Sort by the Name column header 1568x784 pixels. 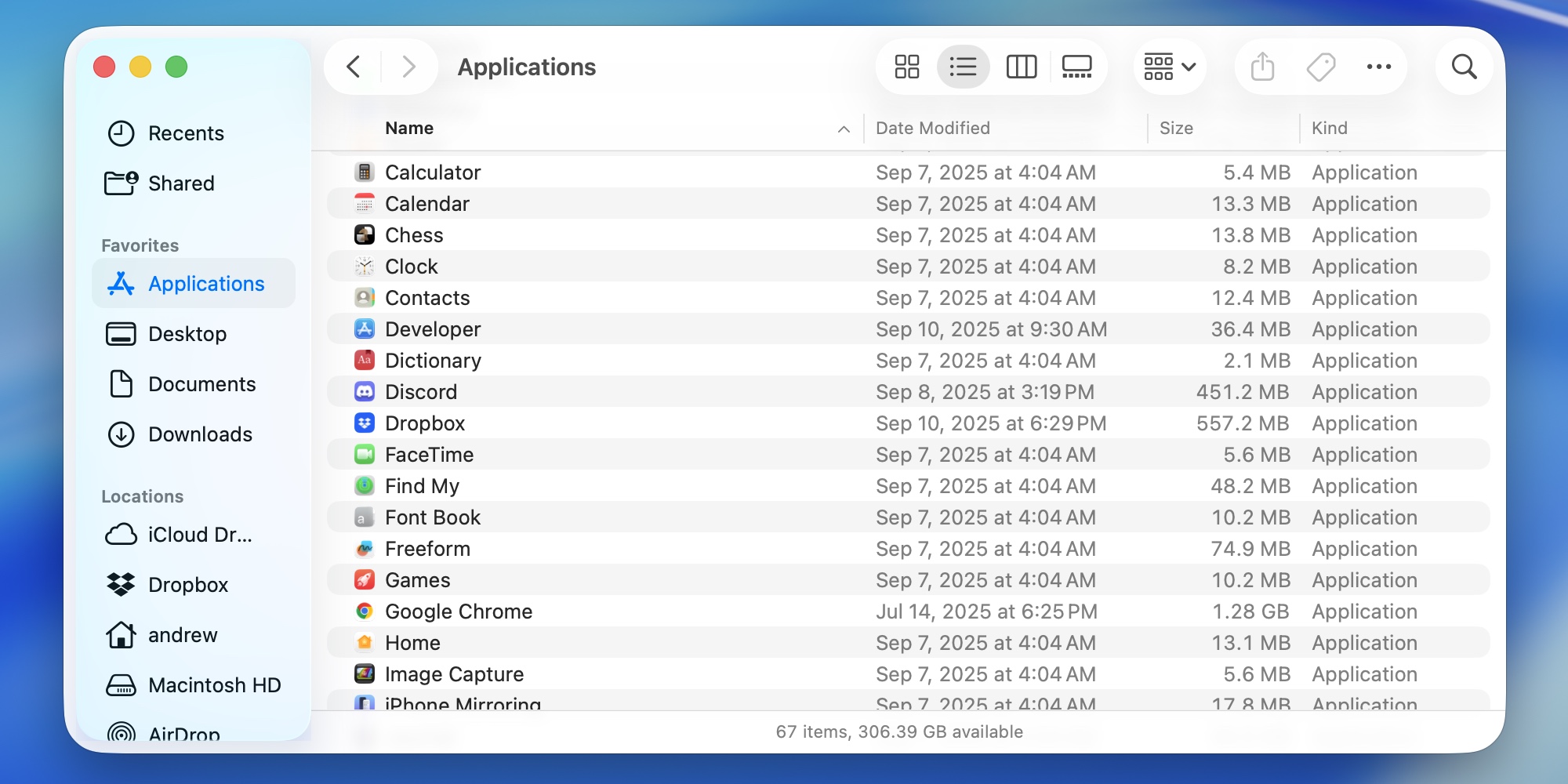coord(409,128)
